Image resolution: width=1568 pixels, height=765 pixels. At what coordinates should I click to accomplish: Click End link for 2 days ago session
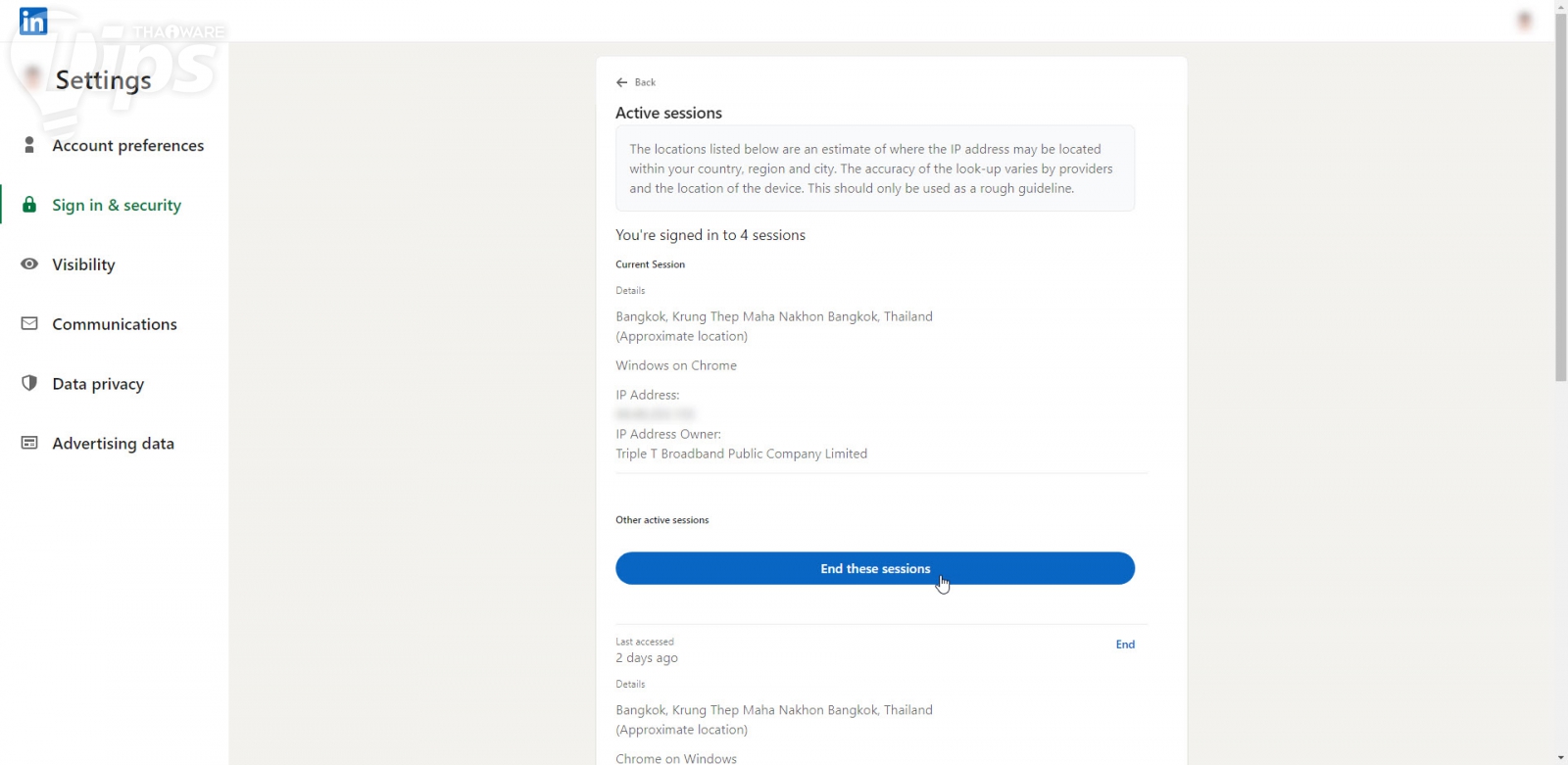pyautogui.click(x=1125, y=645)
